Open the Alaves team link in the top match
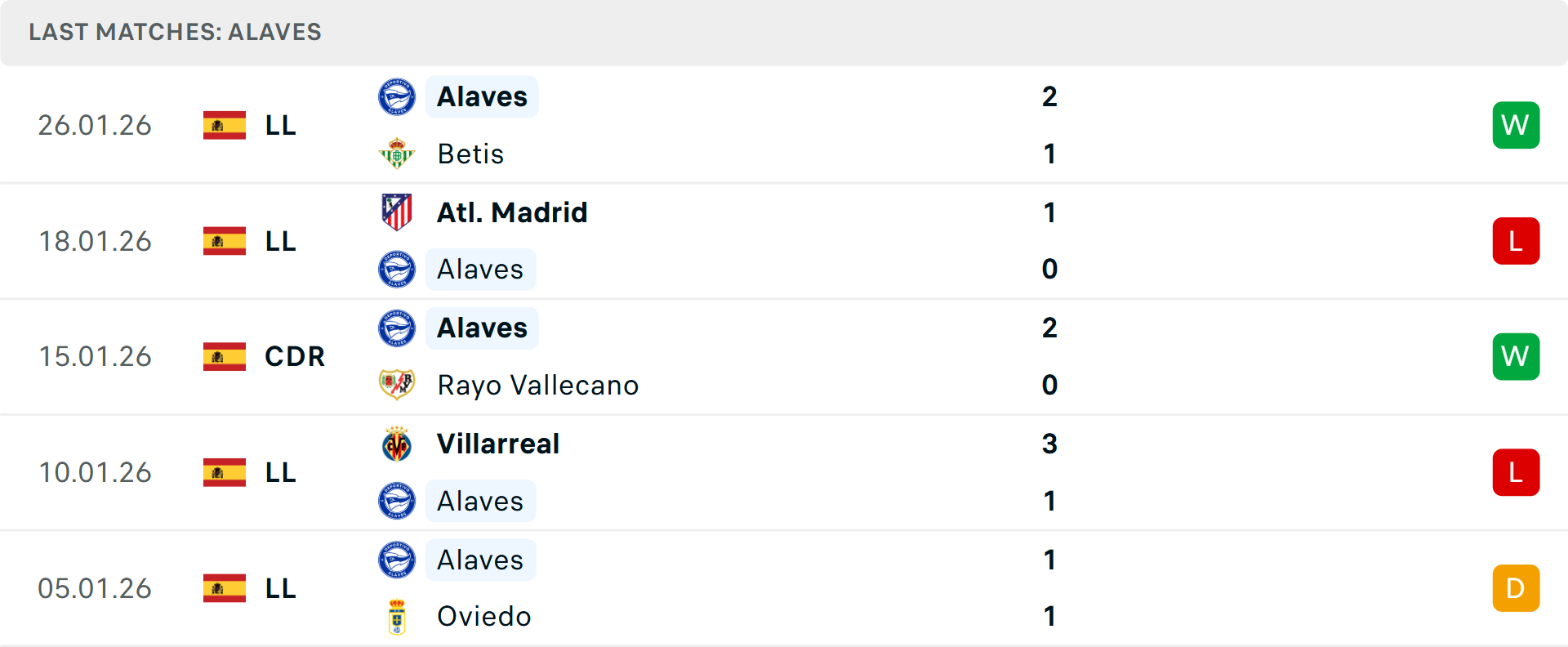 point(482,96)
